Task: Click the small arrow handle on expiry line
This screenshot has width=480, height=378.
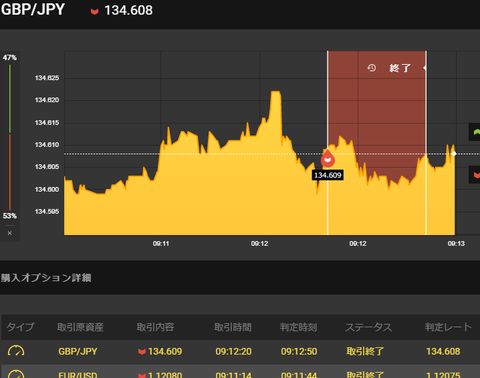Action: pyautogui.click(x=425, y=68)
